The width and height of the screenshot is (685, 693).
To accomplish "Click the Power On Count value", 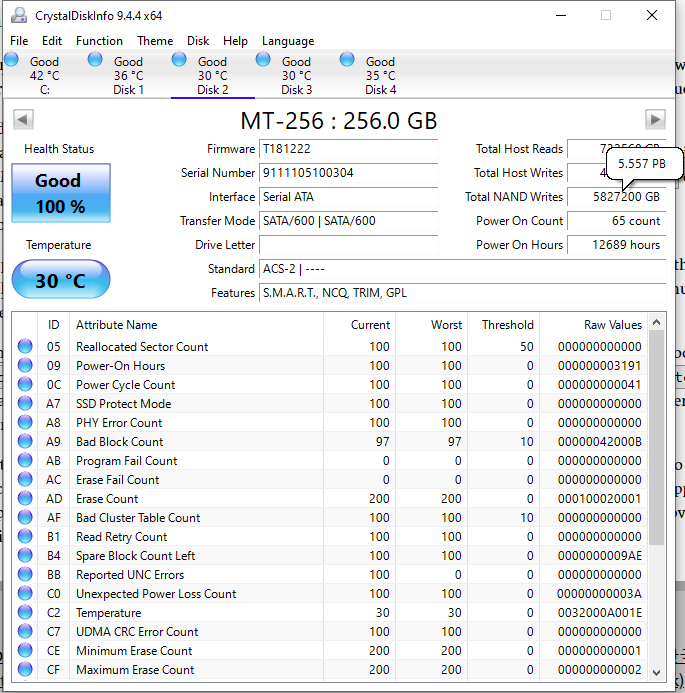I will click(x=616, y=221).
